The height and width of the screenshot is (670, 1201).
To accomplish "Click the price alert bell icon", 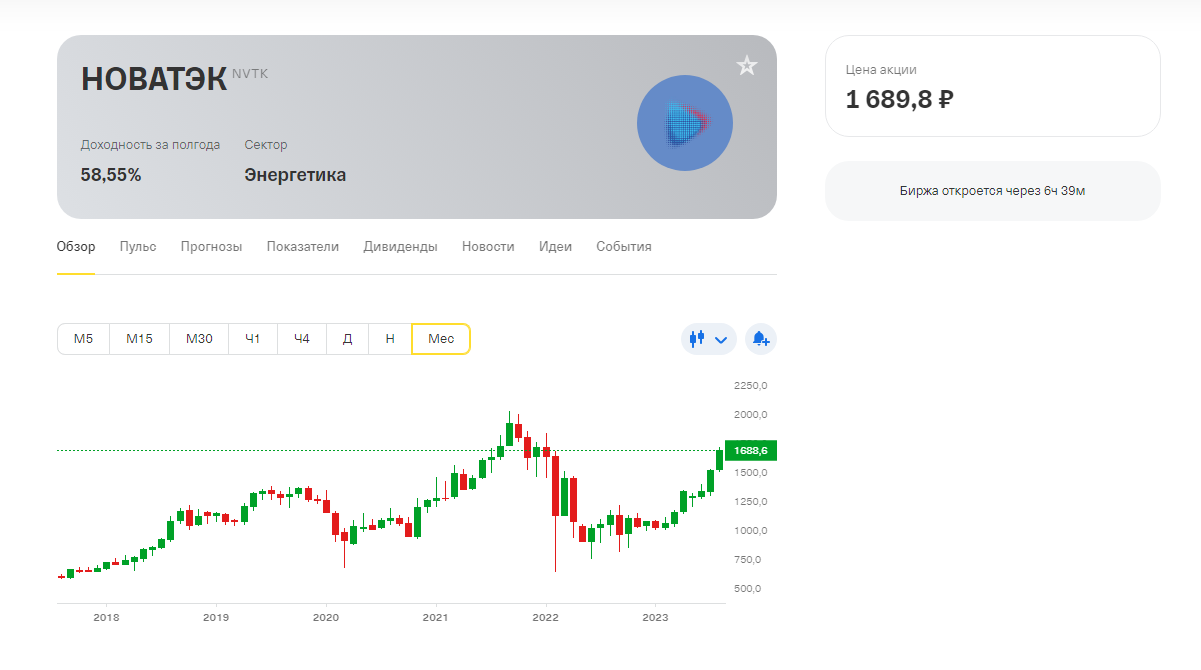I will [x=761, y=339].
